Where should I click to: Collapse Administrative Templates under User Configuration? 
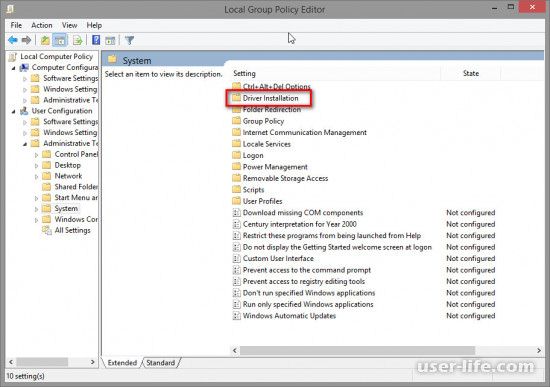pyautogui.click(x=25, y=144)
